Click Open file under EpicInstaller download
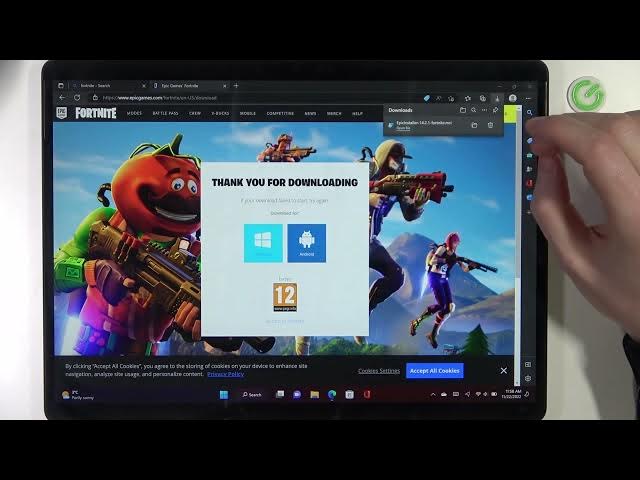Screen dimensions: 640x480 [x=403, y=128]
